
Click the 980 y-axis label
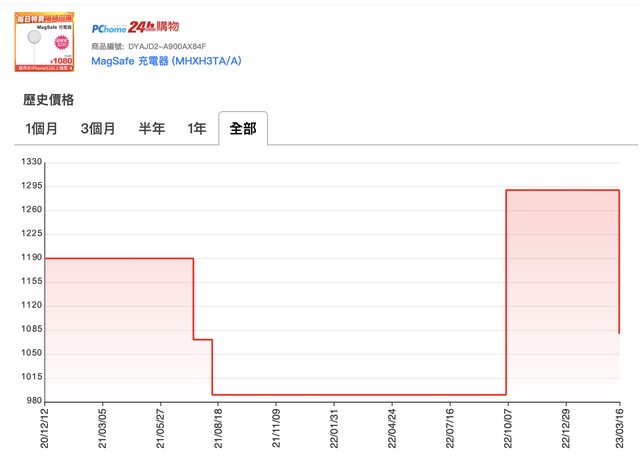34,401
